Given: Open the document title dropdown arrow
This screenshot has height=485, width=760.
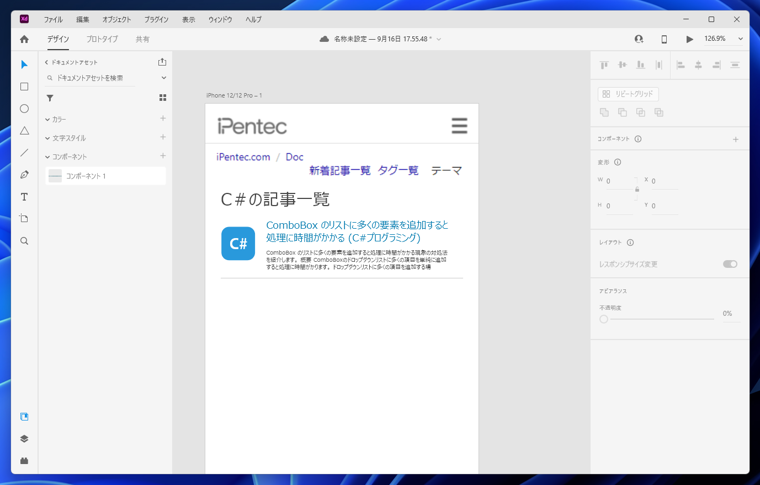Looking at the screenshot, I should [439, 39].
